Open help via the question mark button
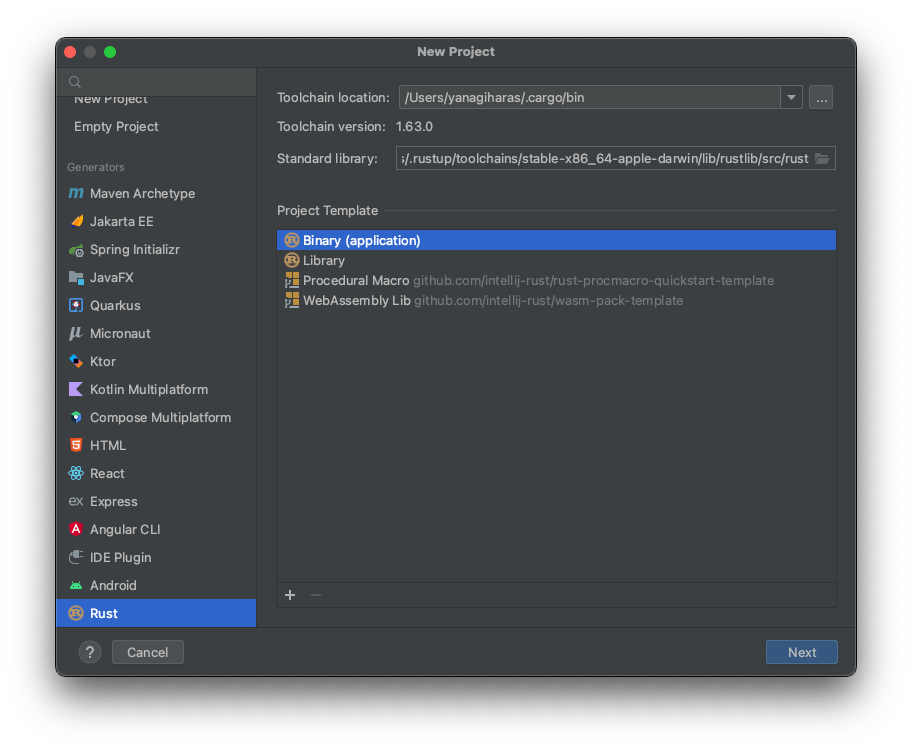Viewport: 912px width, 750px height. (89, 651)
